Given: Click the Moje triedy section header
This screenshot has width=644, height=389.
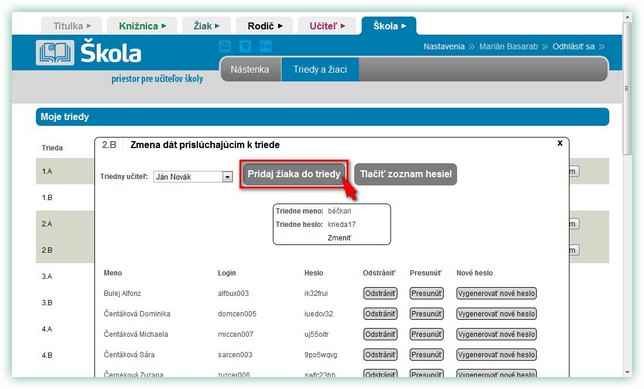Looking at the screenshot, I should point(322,117).
